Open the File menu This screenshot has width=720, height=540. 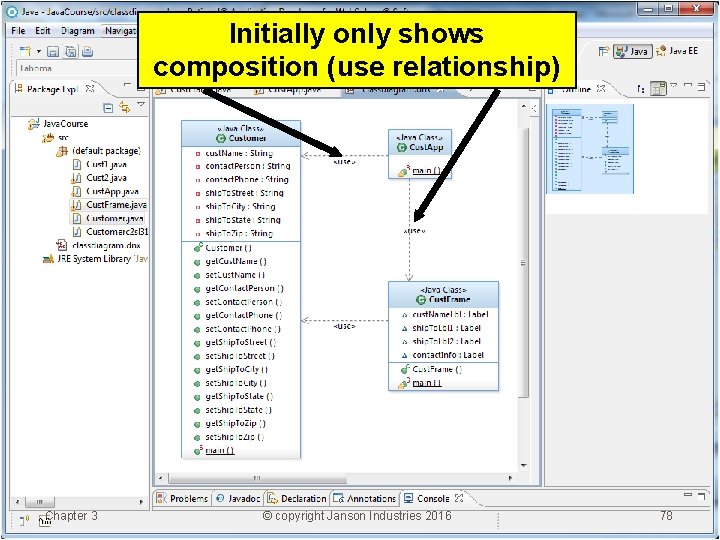pyautogui.click(x=18, y=31)
